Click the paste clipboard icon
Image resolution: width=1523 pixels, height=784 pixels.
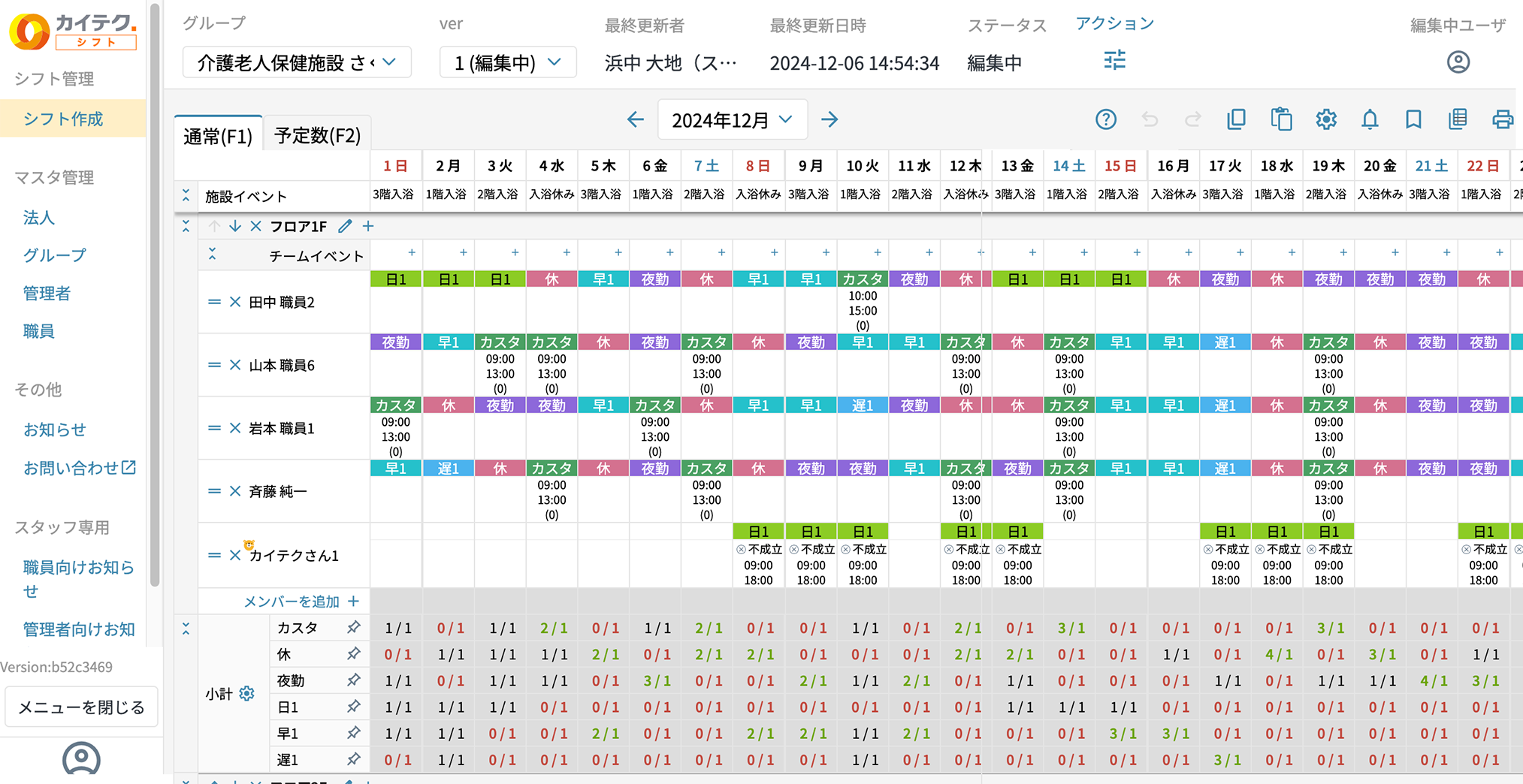(x=1281, y=119)
